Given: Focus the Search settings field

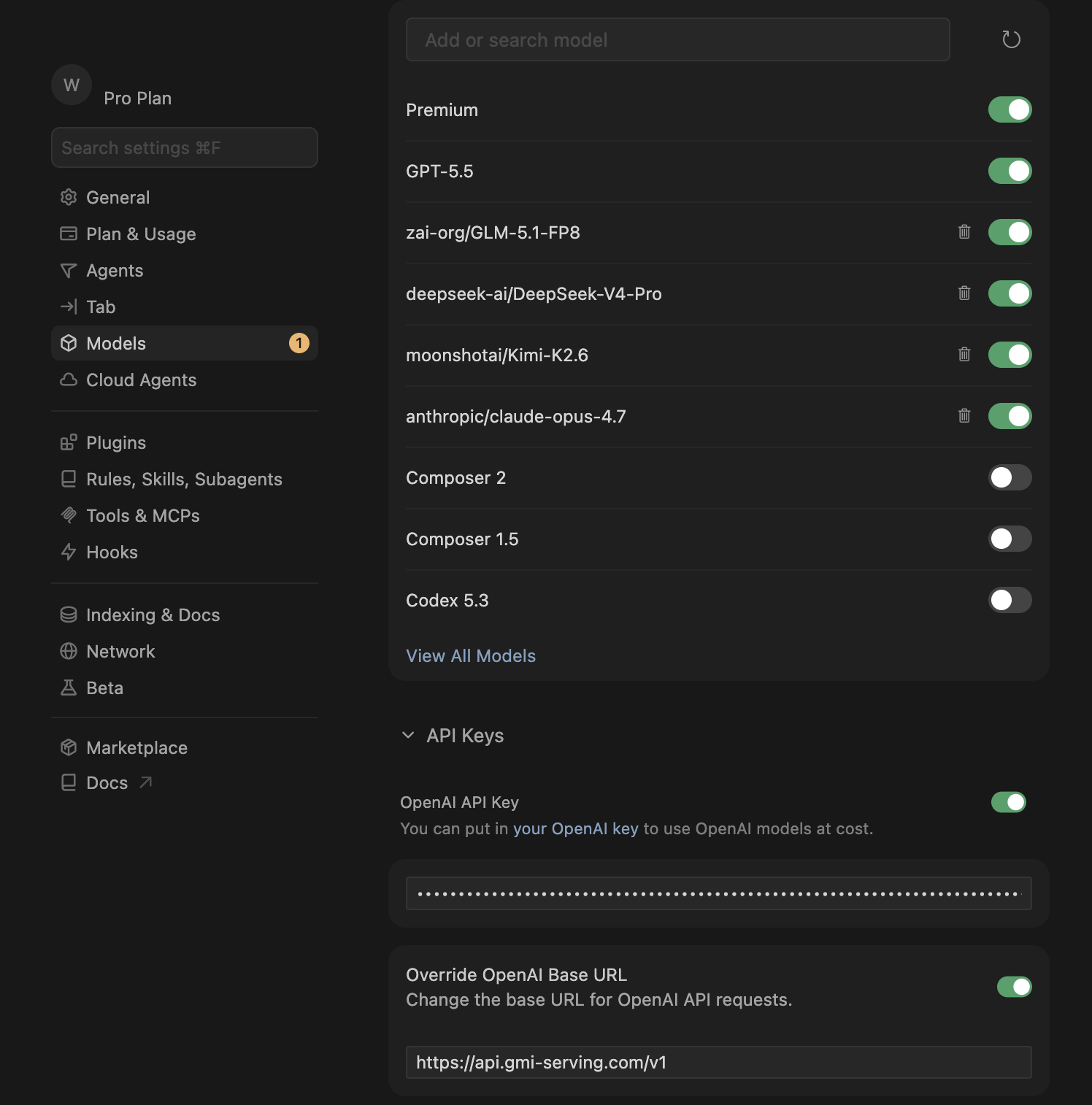Looking at the screenshot, I should tap(185, 147).
